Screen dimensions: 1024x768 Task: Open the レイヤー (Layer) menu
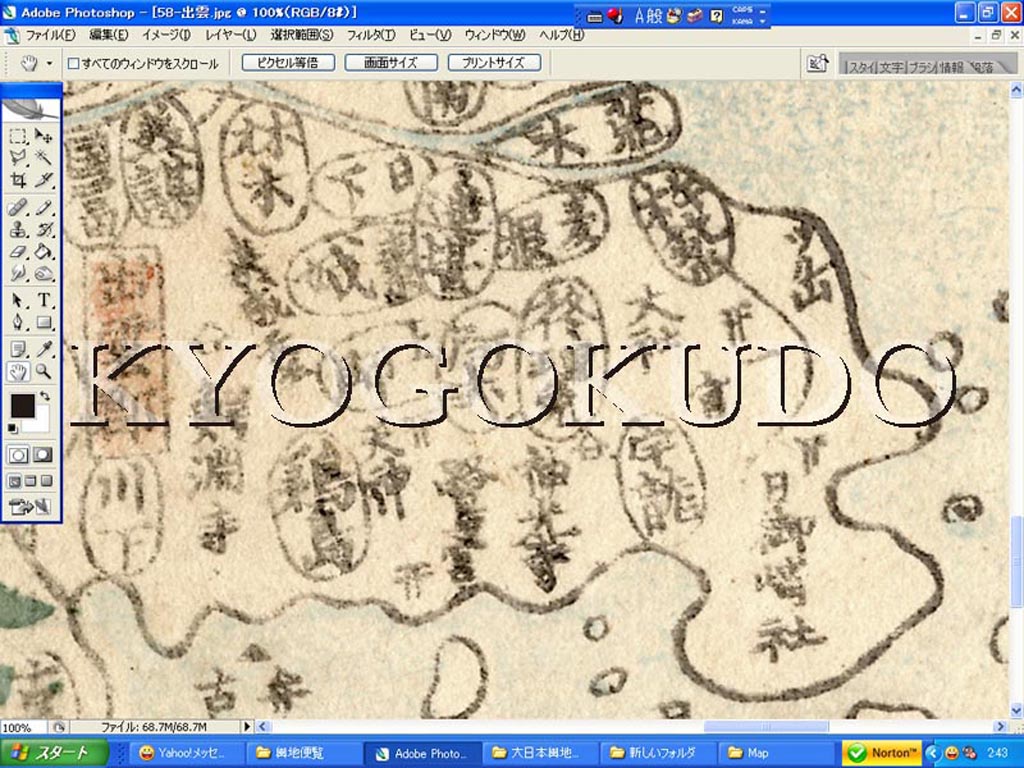tap(231, 35)
